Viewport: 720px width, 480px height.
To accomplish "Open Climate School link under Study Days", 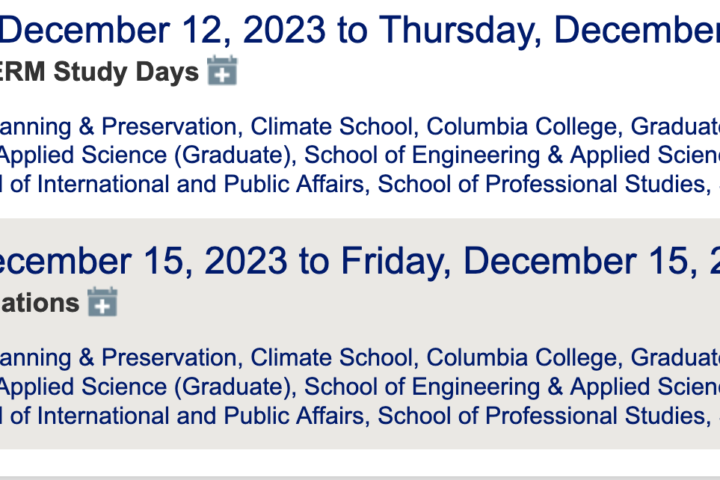I will pos(331,126).
